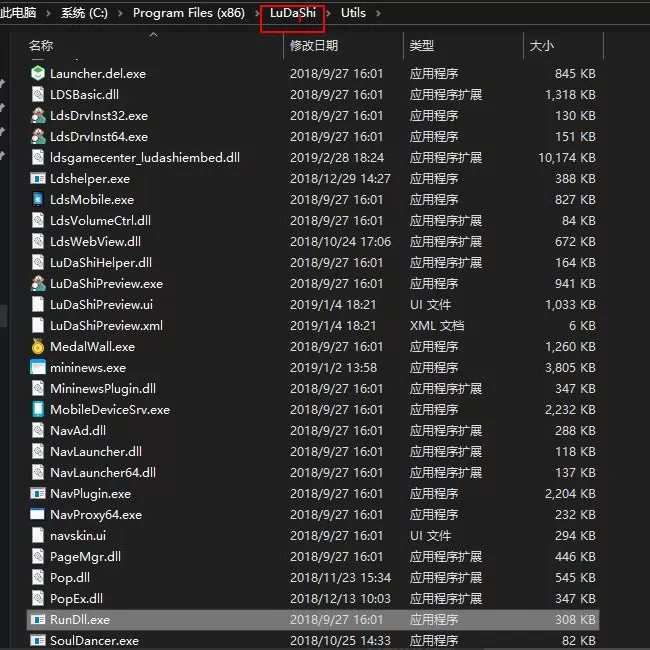Click the Ldshelper.exe application icon
This screenshot has height=650, width=650.
point(38,179)
